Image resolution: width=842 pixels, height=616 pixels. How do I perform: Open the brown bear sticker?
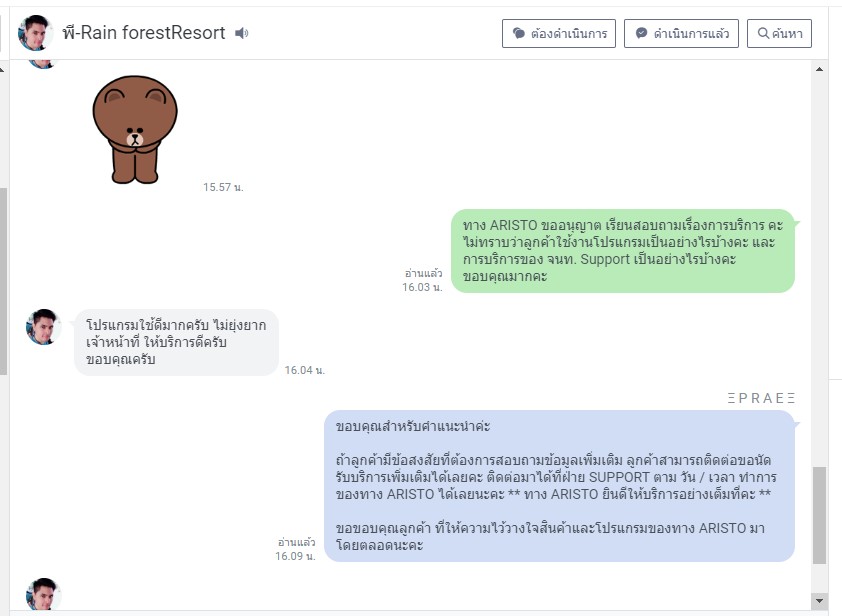(135, 129)
